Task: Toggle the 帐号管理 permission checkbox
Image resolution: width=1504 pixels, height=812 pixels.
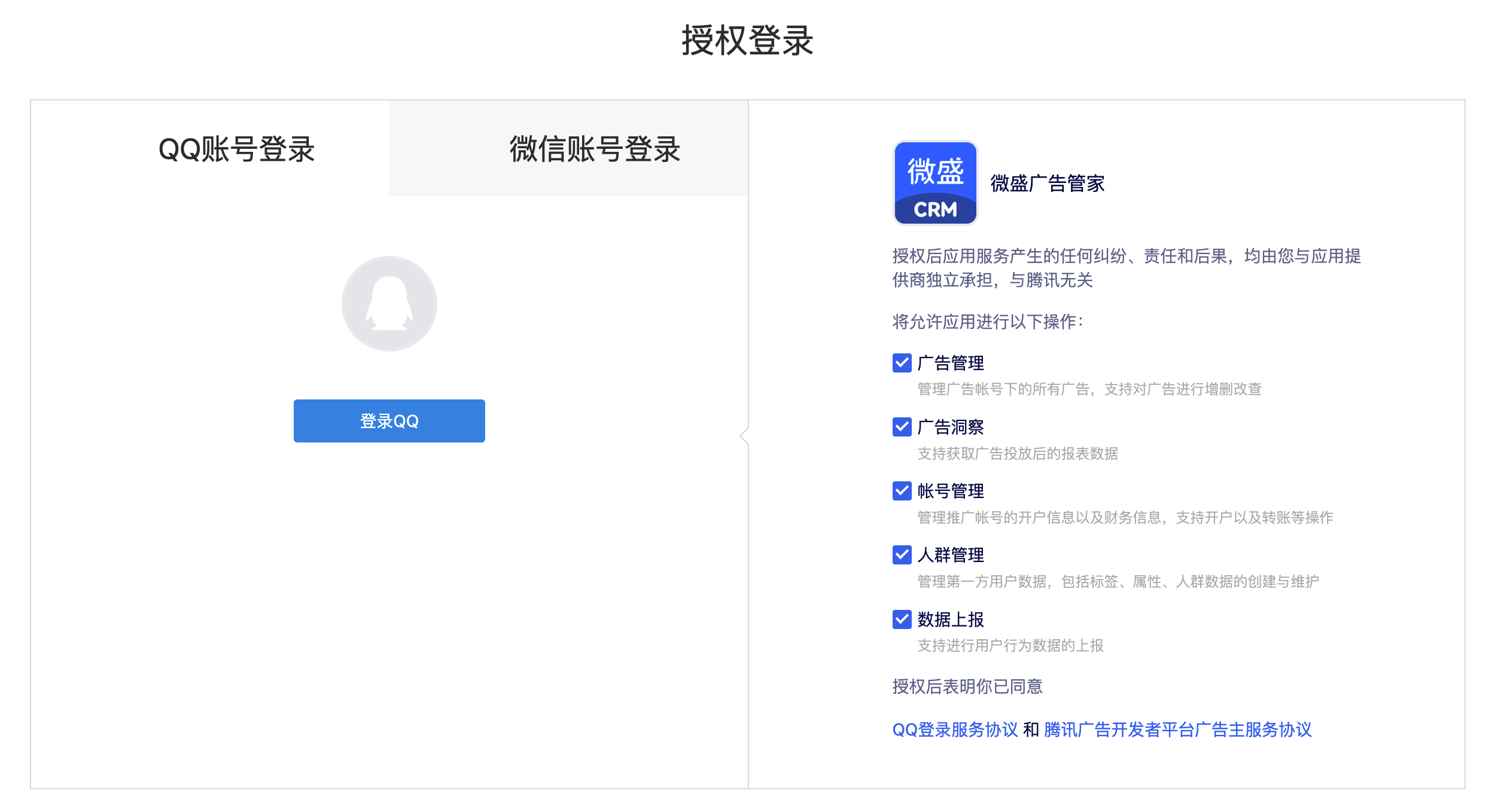Action: click(902, 491)
